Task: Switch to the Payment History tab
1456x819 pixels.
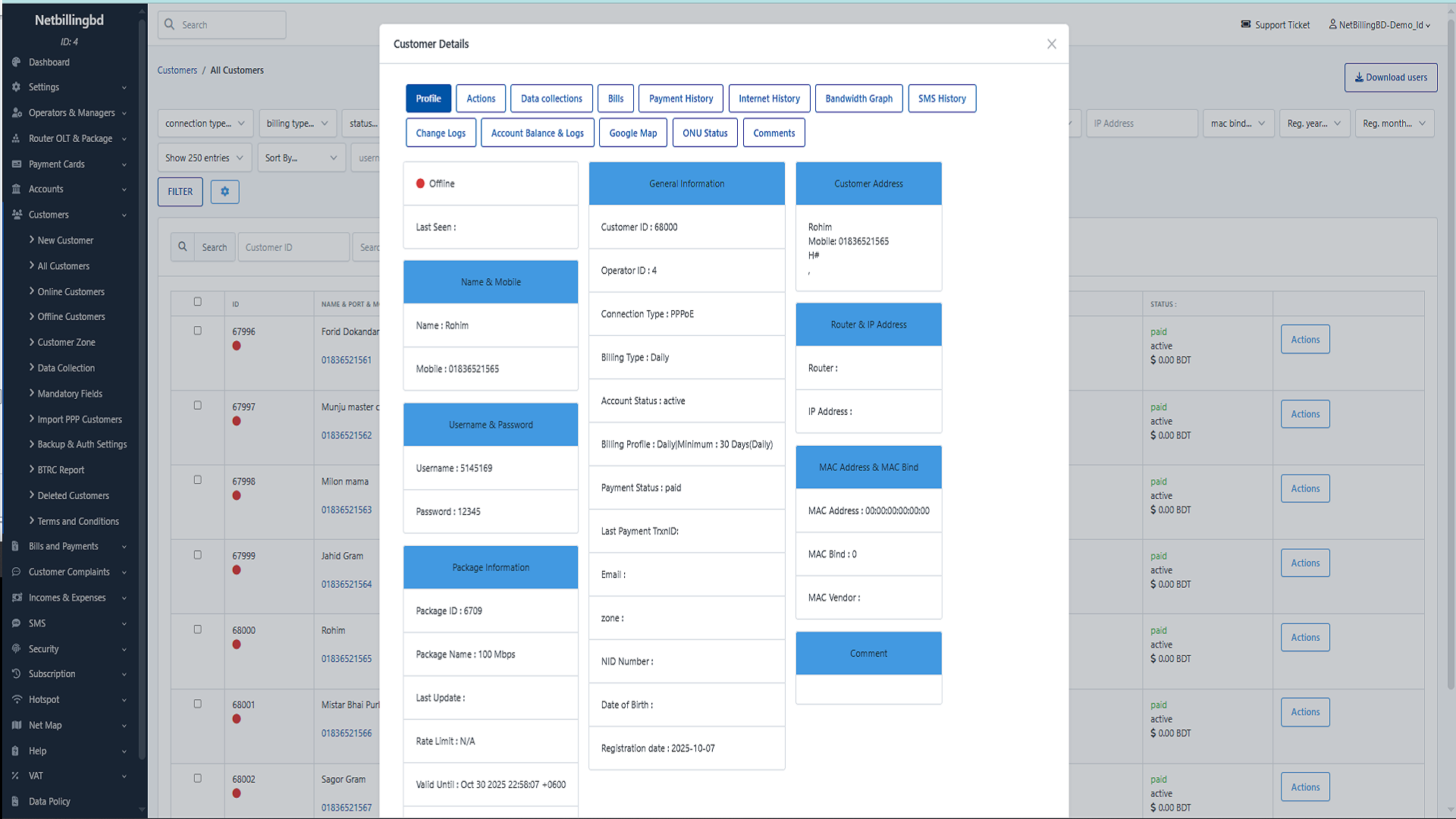Action: pos(680,99)
